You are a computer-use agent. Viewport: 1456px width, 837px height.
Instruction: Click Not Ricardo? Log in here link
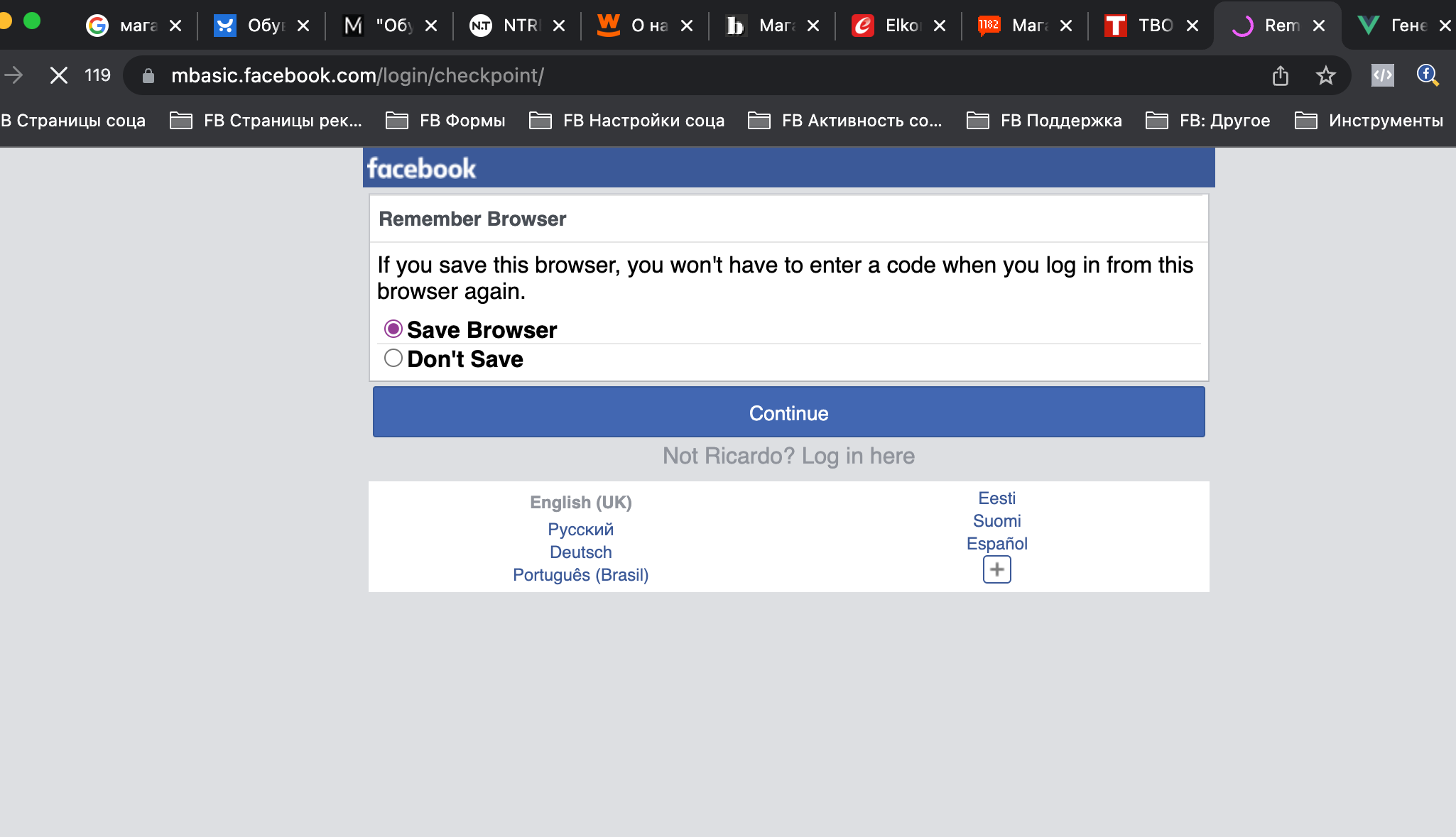[788, 456]
